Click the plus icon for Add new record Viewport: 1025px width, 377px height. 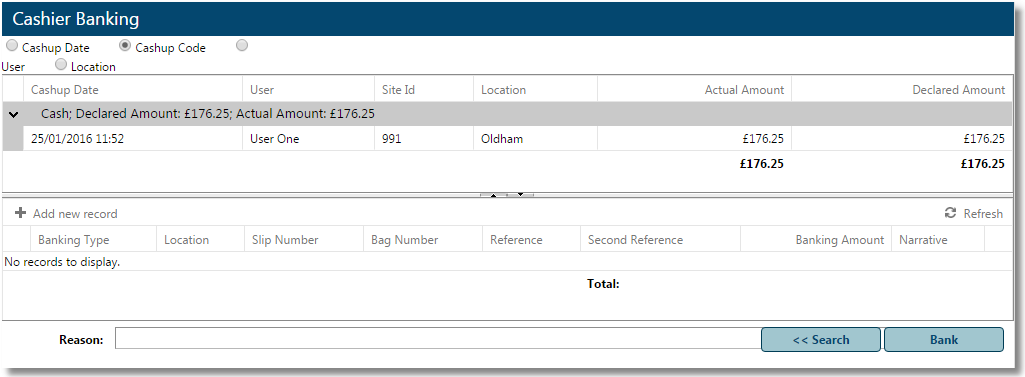(20, 213)
